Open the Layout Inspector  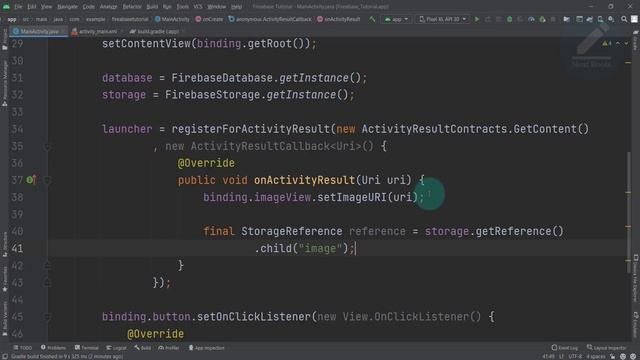[x=606, y=348]
